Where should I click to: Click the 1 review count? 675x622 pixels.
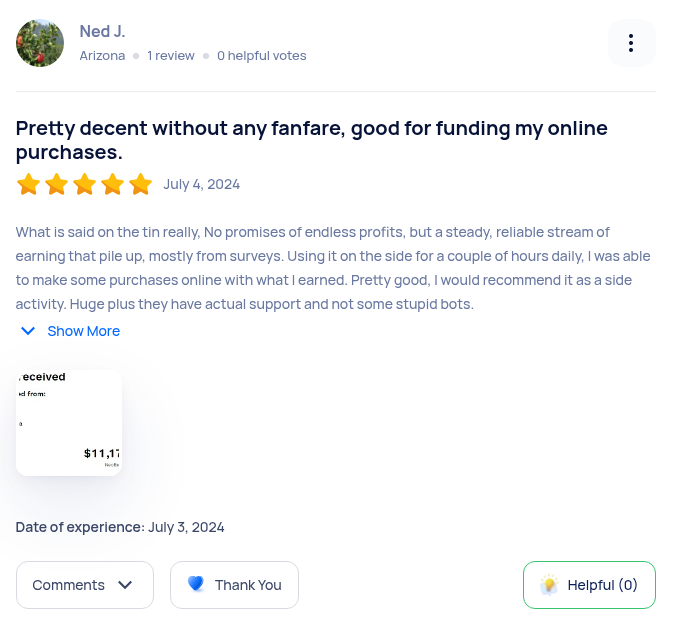pos(171,56)
